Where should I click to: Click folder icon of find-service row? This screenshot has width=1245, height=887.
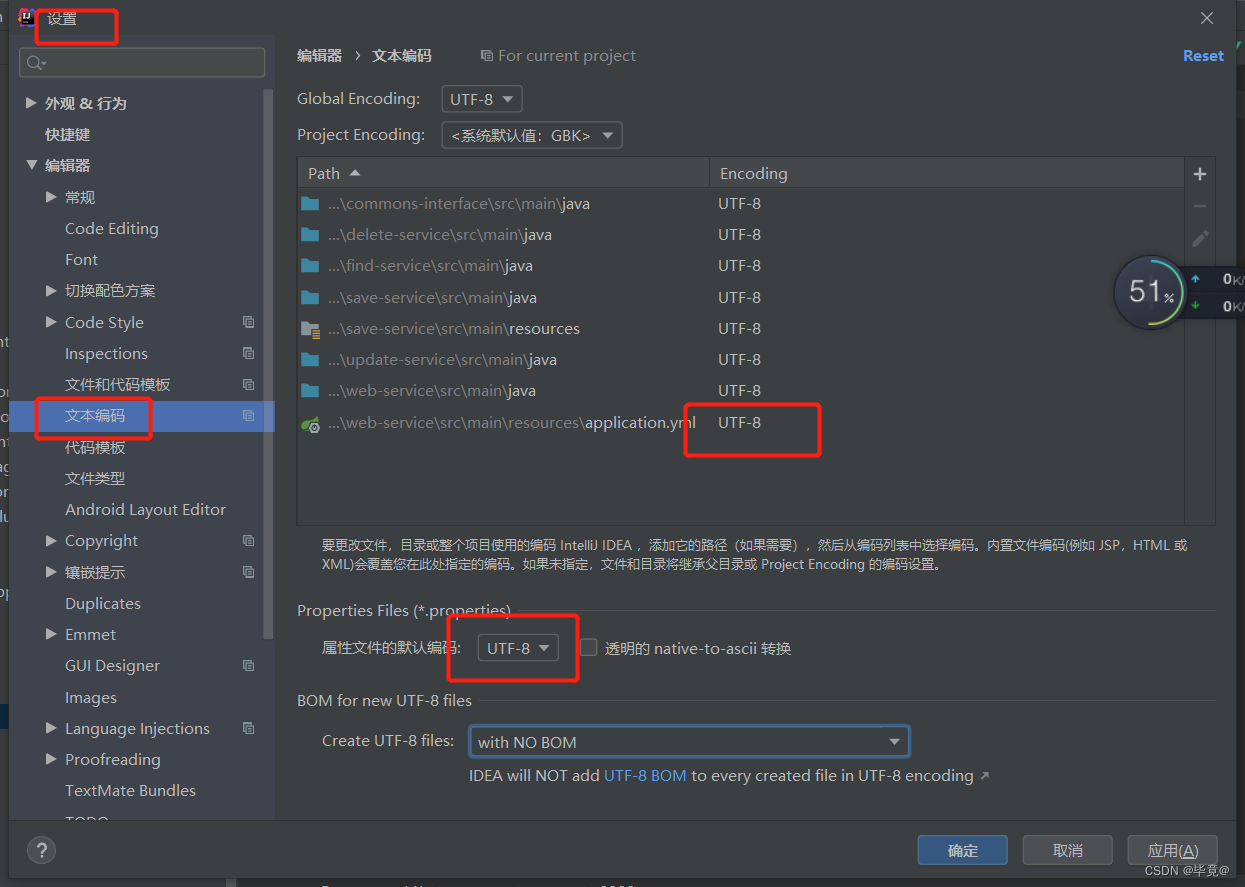coord(310,266)
